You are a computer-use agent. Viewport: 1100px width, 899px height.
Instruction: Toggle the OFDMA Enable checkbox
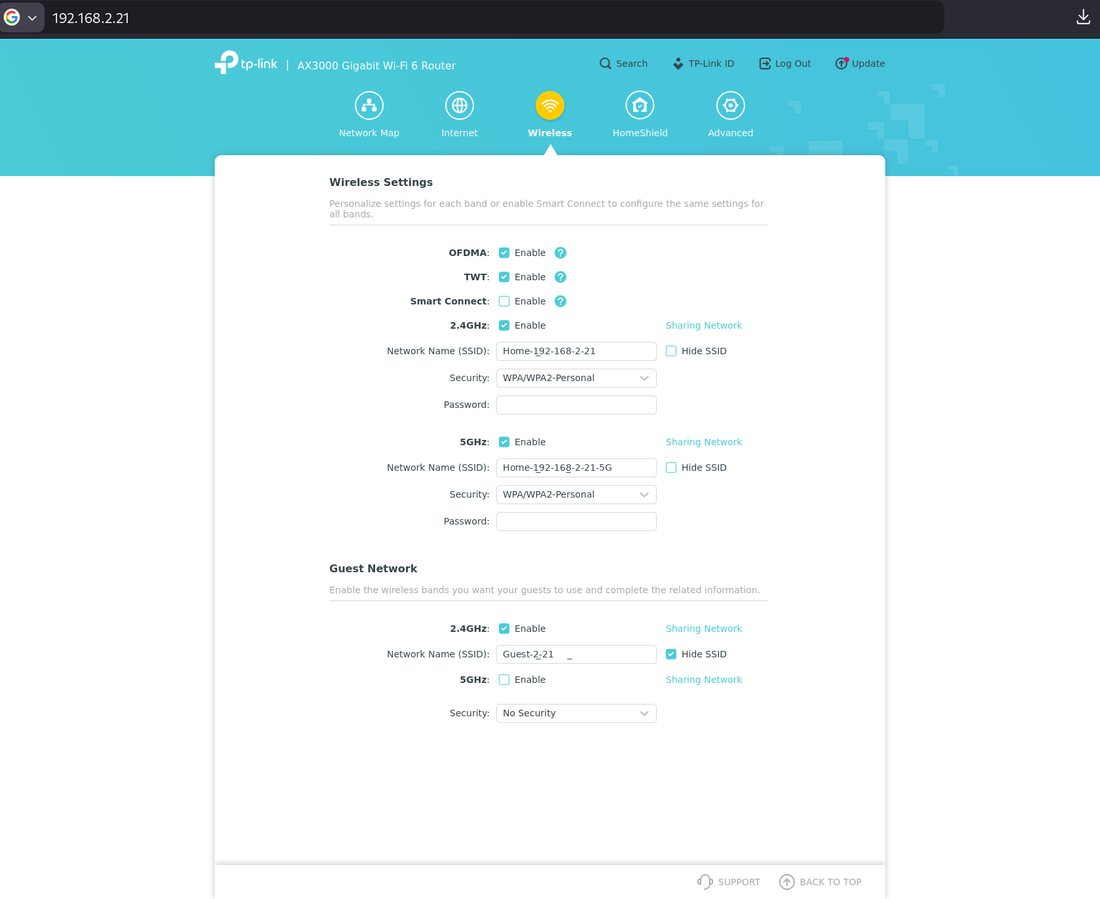click(x=504, y=253)
